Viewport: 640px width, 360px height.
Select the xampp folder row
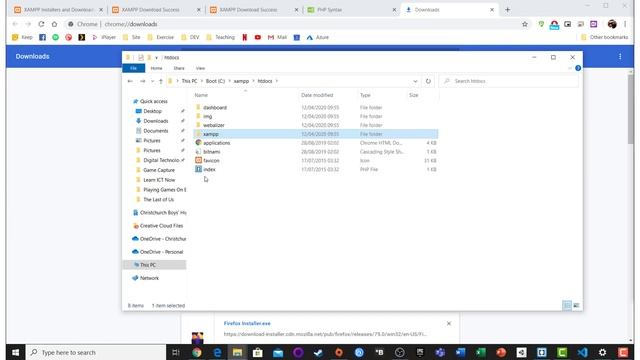[316, 134]
